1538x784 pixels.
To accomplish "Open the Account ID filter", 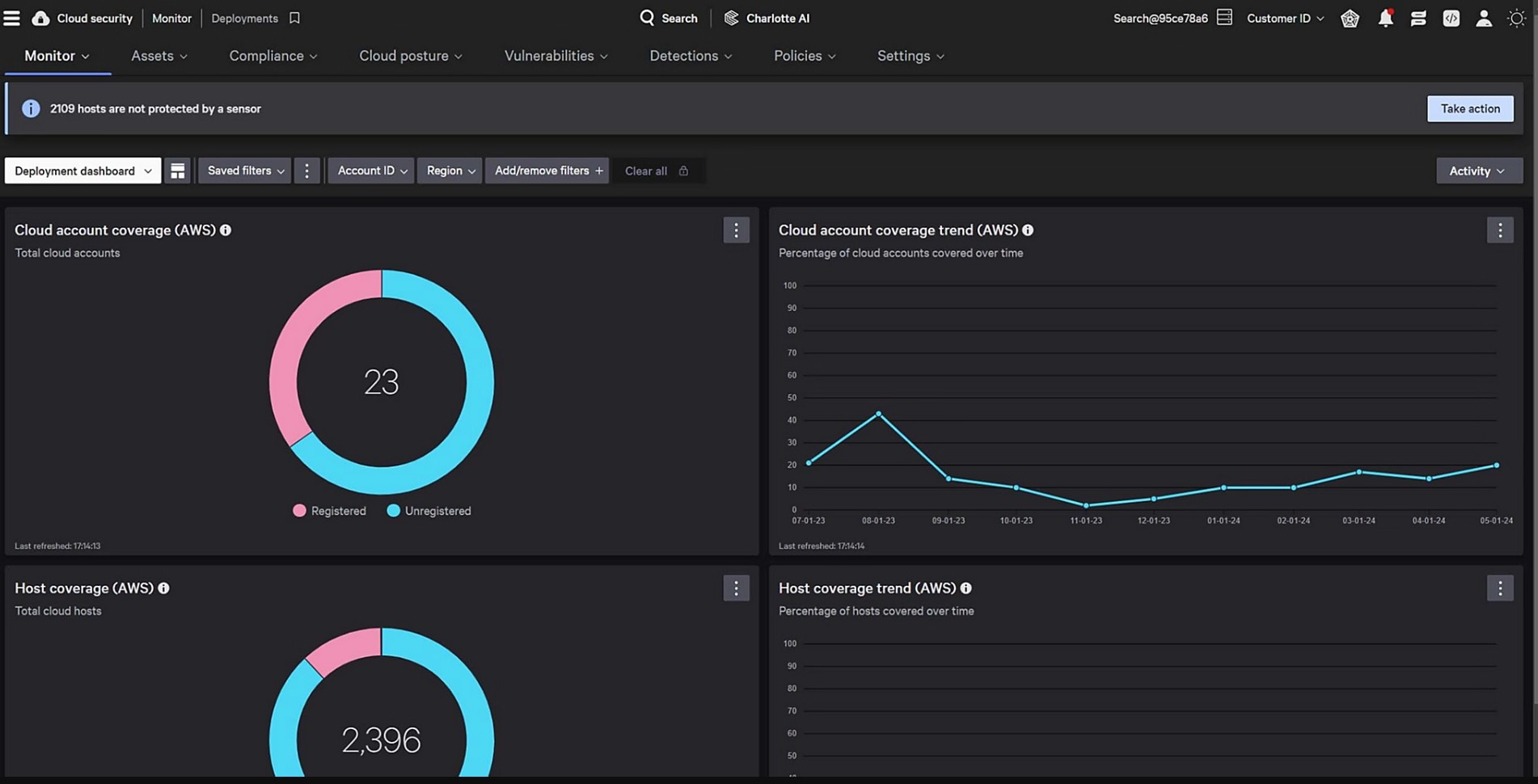I will (x=371, y=171).
